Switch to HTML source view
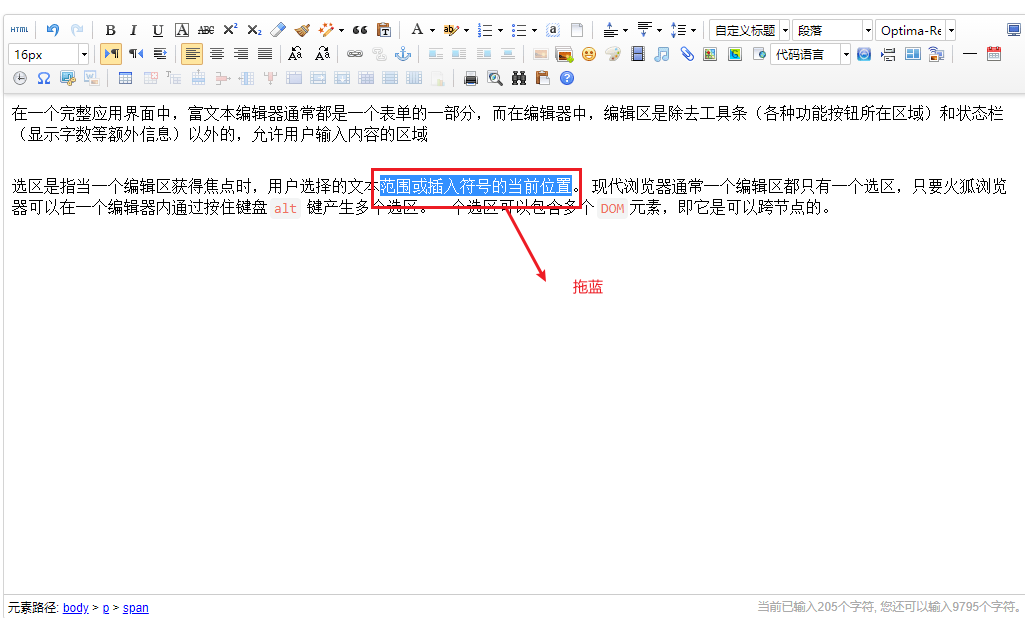Screen dimensions: 1025x618 coord(20,30)
